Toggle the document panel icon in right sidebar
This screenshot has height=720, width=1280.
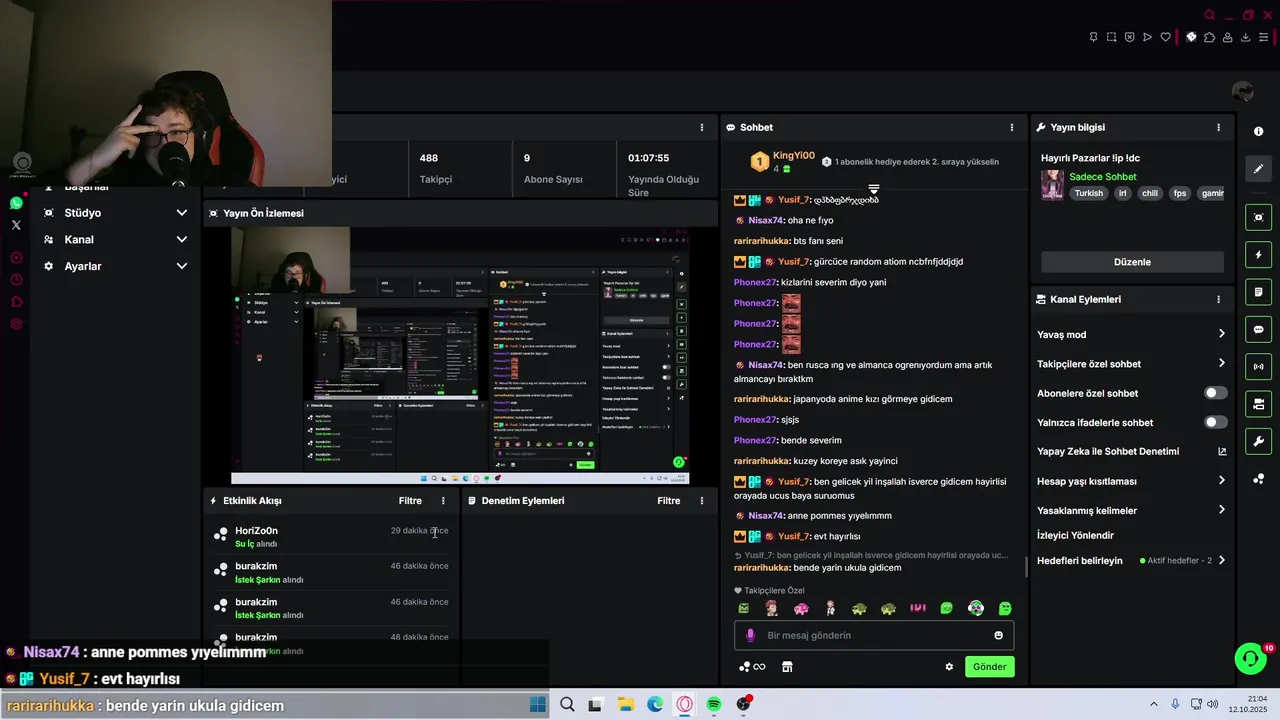coord(1258,292)
